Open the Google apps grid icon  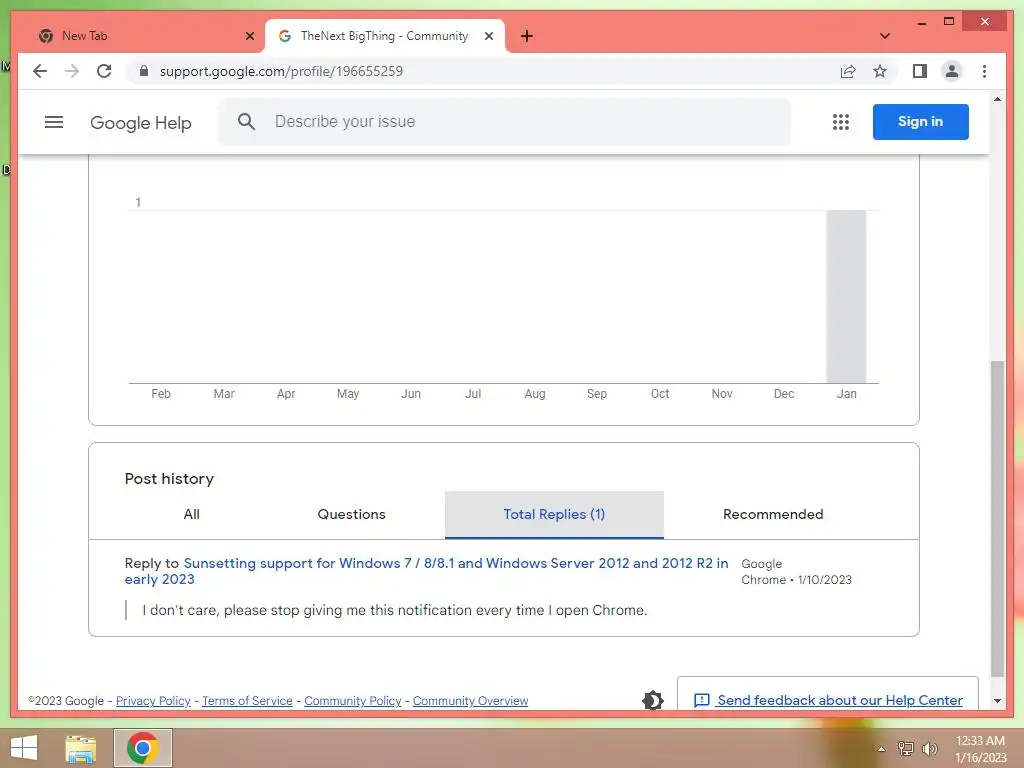click(840, 122)
